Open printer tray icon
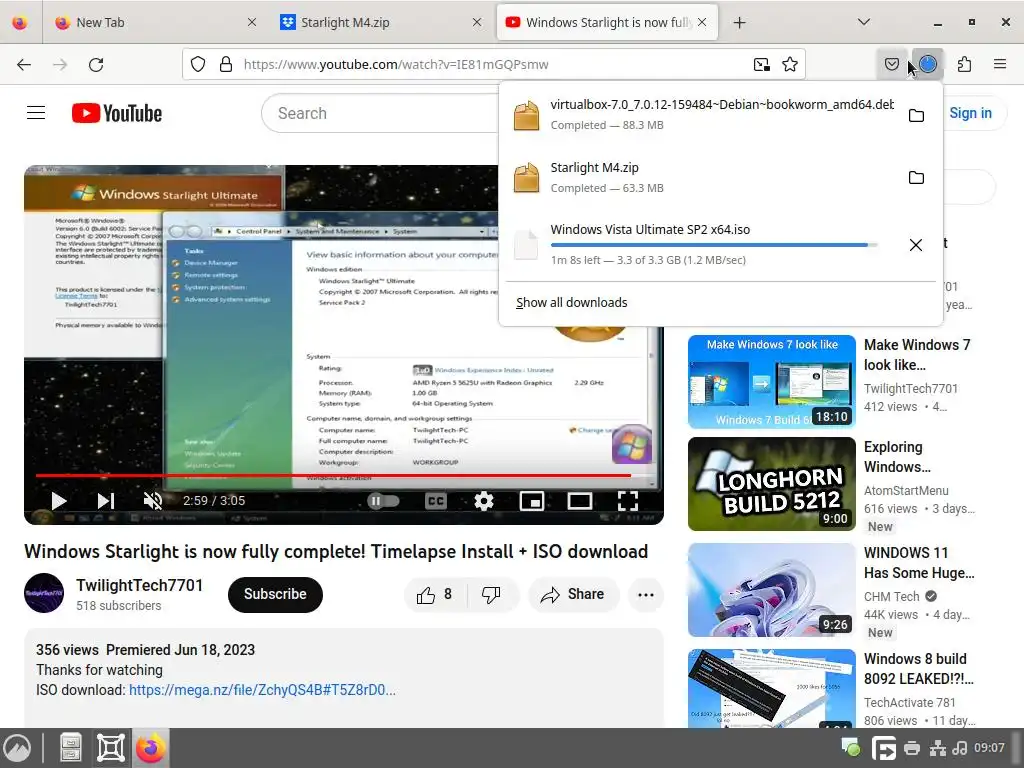The height and width of the screenshot is (768, 1024). (x=912, y=748)
